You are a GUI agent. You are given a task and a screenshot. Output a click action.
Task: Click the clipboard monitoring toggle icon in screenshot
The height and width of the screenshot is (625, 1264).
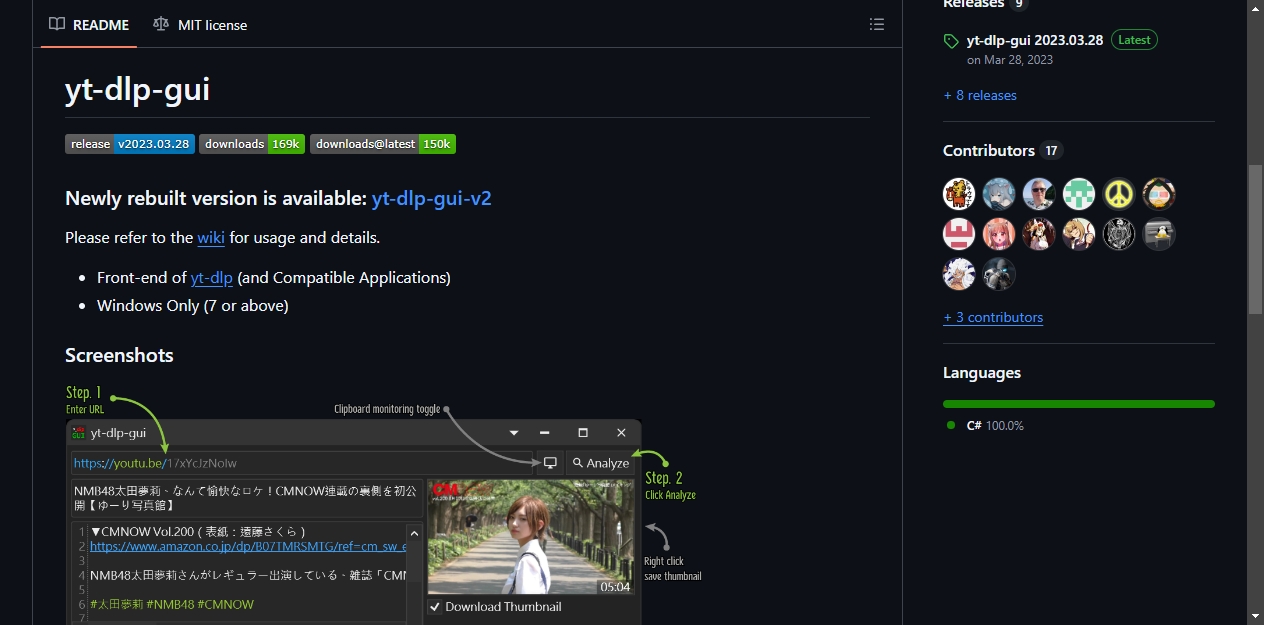550,463
